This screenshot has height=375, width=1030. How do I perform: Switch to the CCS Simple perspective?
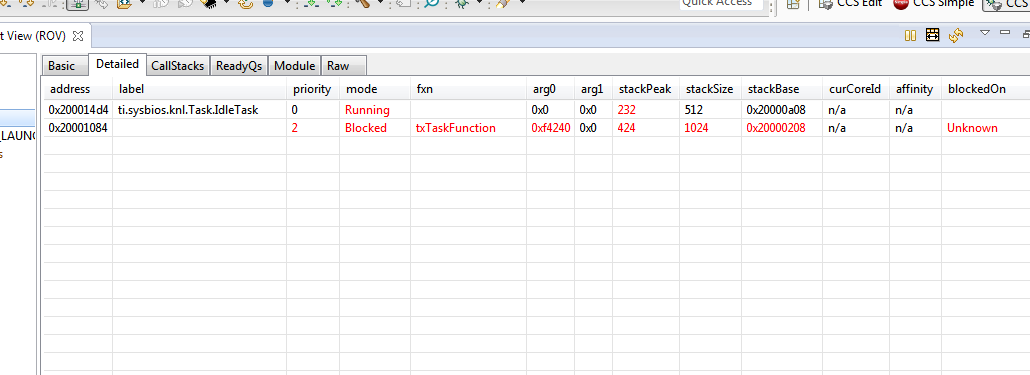[x=933, y=4]
